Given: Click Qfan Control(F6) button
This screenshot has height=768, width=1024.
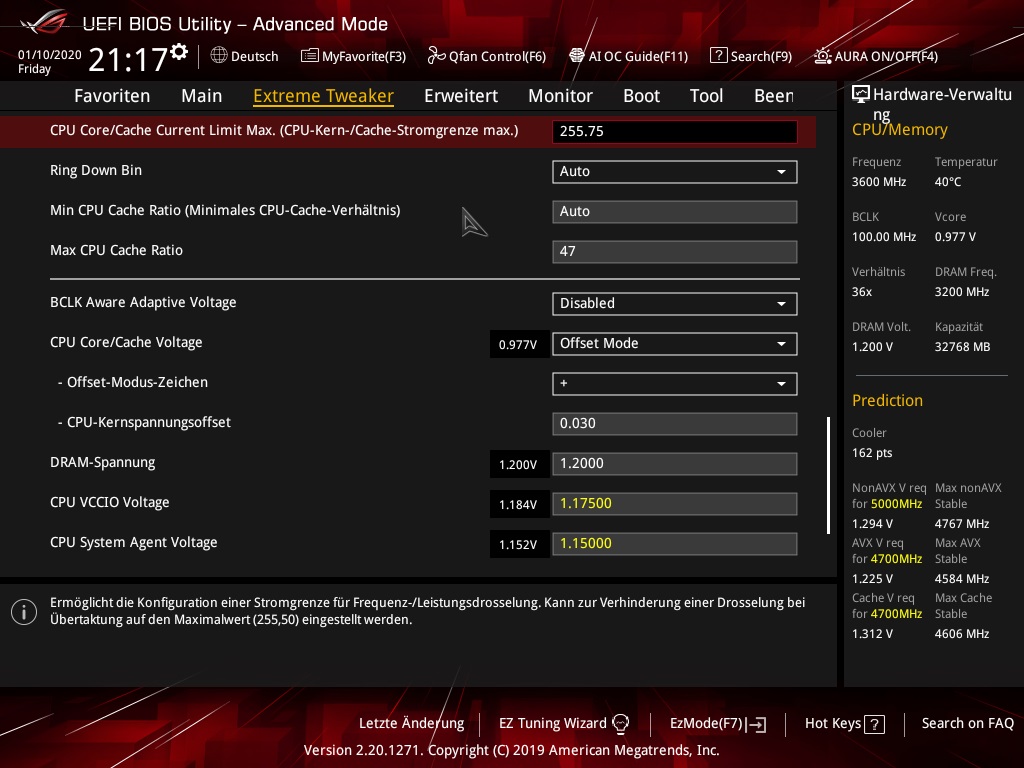Looking at the screenshot, I should coord(487,56).
